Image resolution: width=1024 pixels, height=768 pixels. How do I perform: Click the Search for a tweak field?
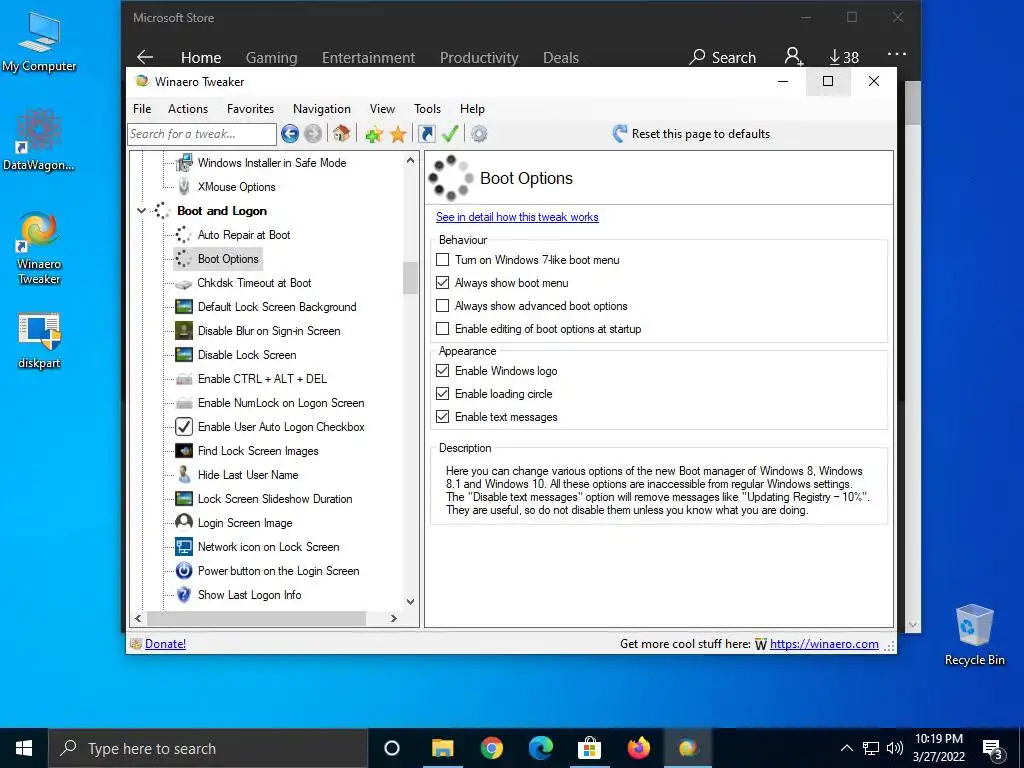coord(202,134)
